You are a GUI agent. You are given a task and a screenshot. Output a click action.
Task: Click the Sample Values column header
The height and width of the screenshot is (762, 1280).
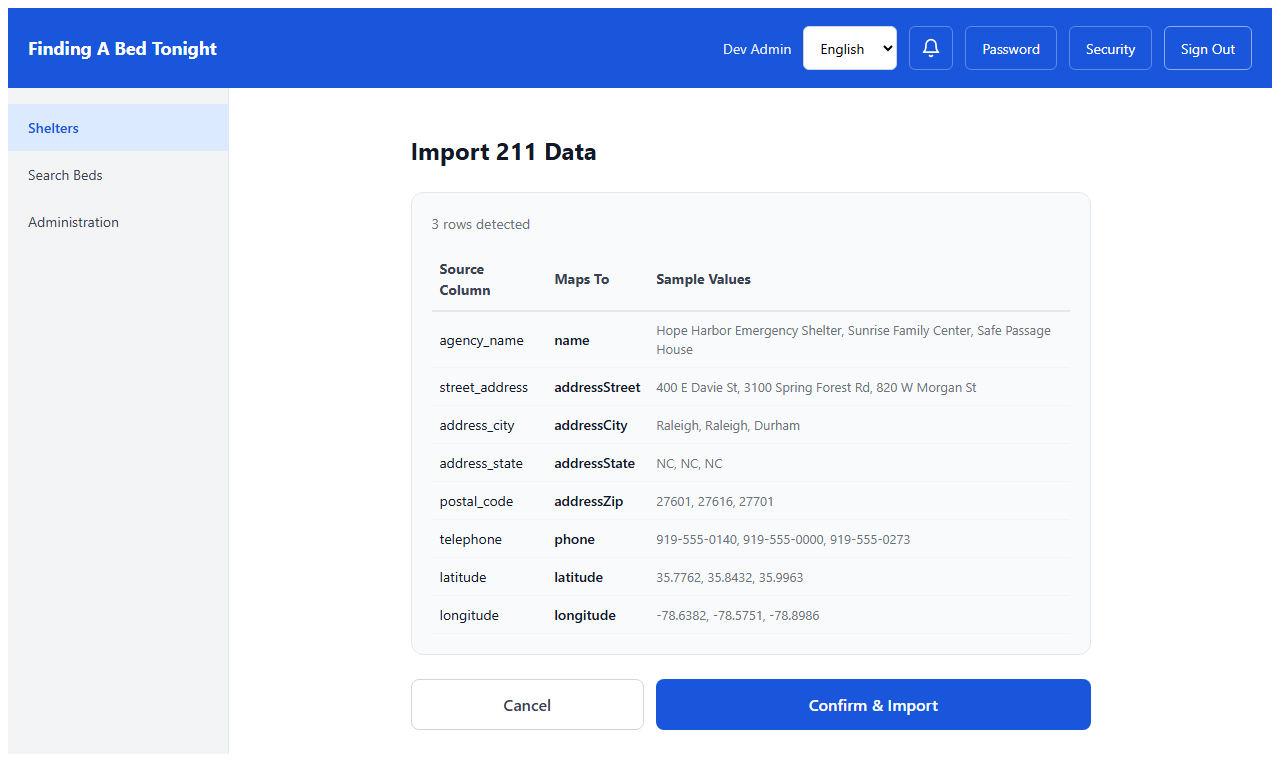point(703,279)
